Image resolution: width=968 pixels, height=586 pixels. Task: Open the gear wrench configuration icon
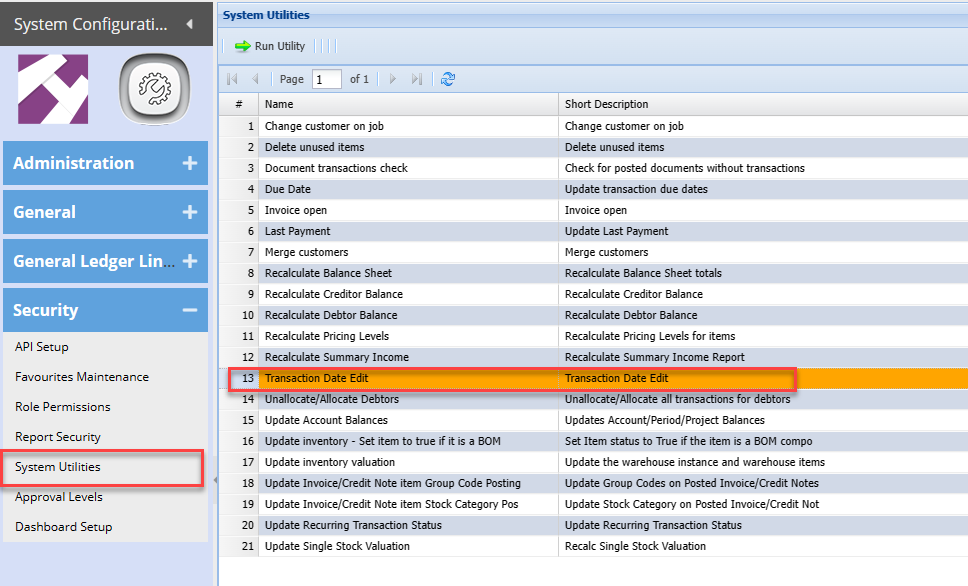[154, 90]
